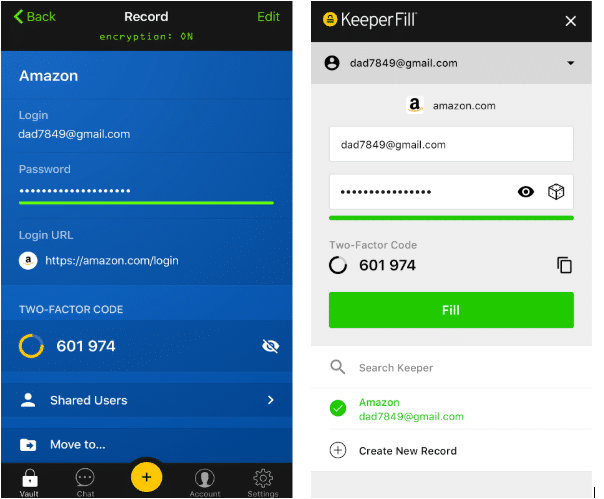604x499 pixels.
Task: Click the Shared Users person icon
Action: pos(28,400)
